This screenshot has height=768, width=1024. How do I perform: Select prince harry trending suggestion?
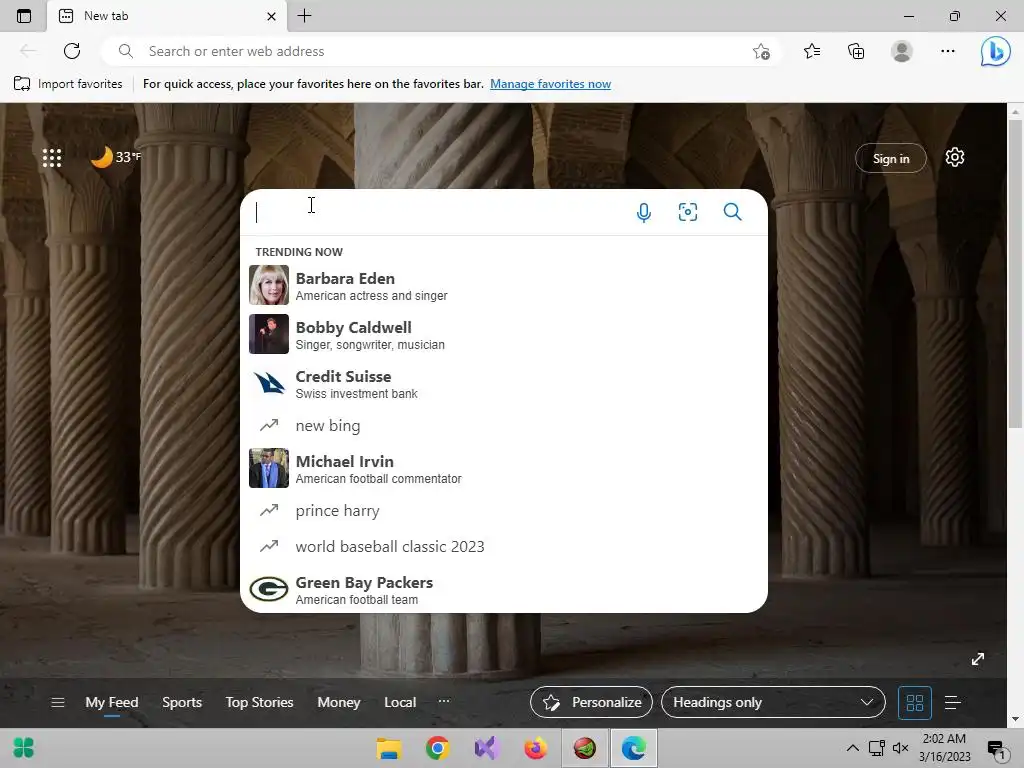click(504, 511)
